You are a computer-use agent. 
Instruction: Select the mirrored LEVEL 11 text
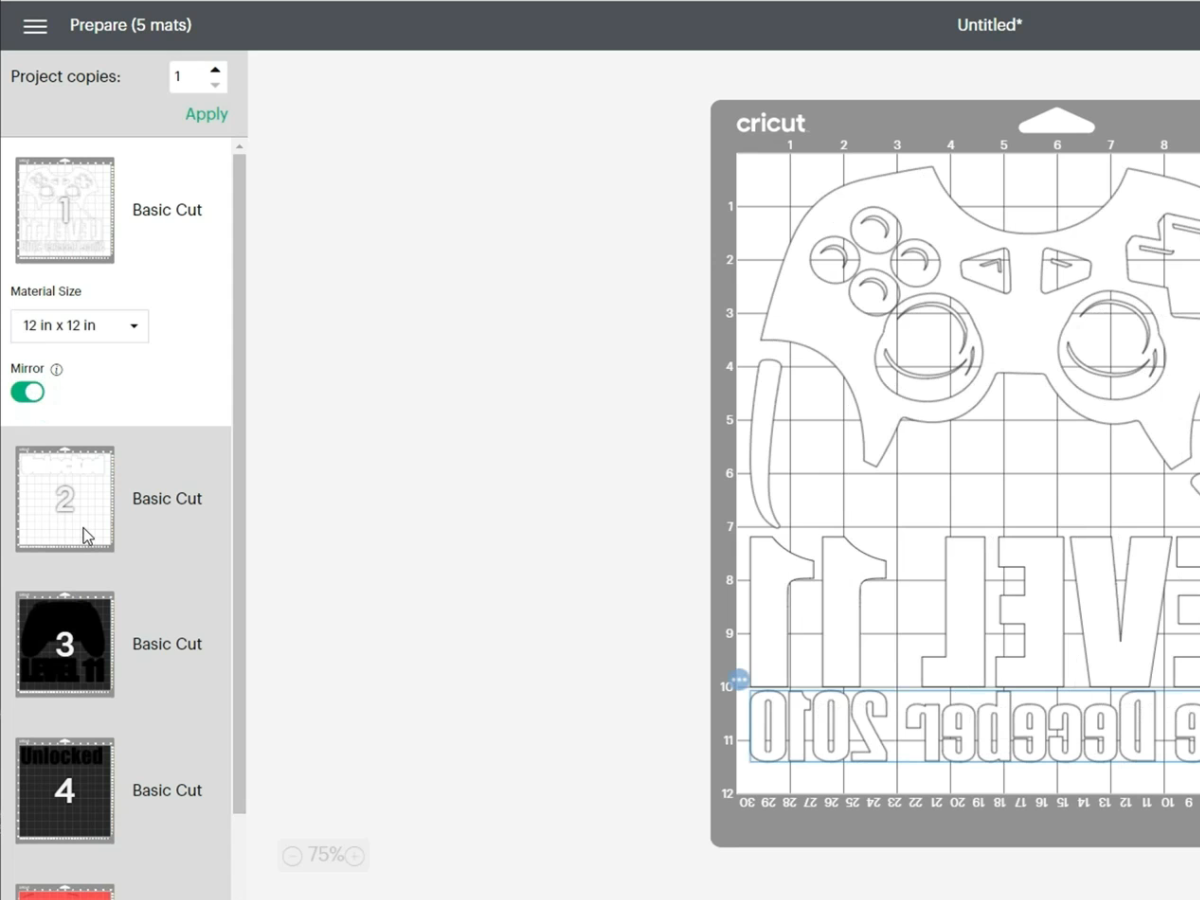pyautogui.click(x=975, y=610)
